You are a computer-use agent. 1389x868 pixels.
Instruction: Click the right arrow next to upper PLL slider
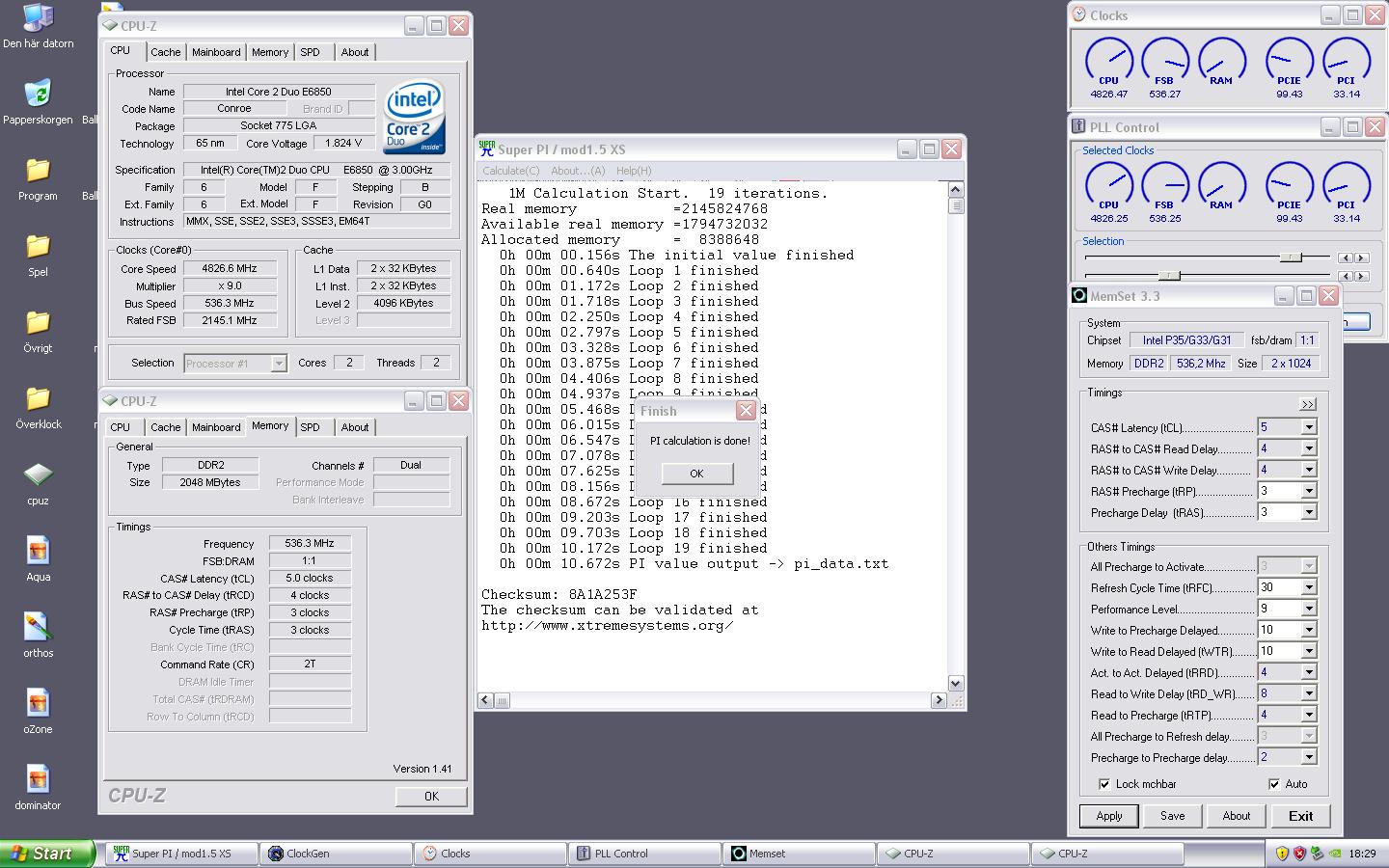[x=1361, y=258]
